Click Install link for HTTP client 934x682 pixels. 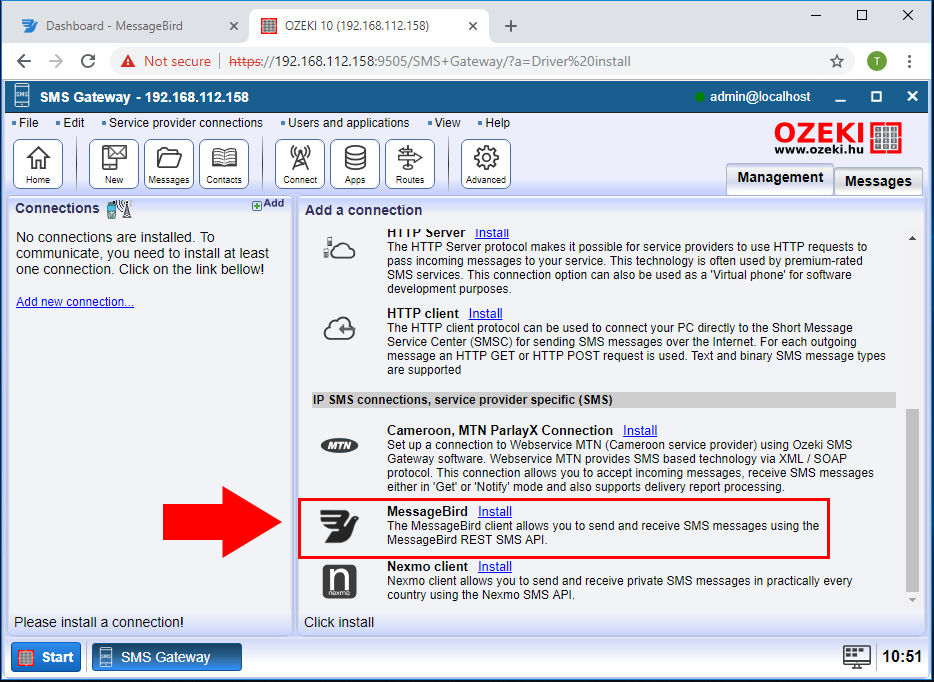(485, 313)
